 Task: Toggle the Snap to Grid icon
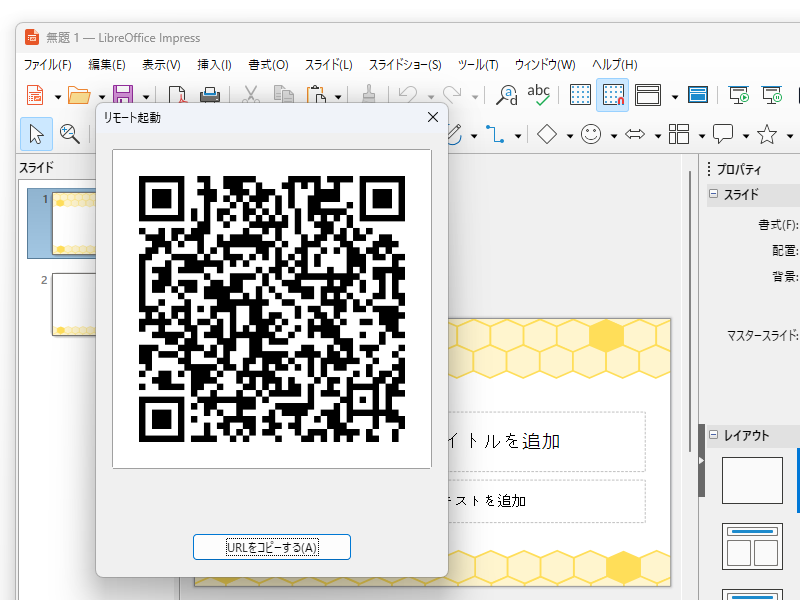[x=613, y=95]
